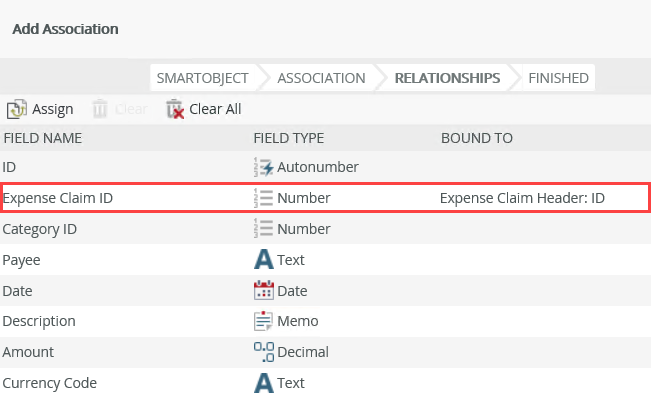Jump to the FINISHED wizard step
651x396 pixels.
(x=558, y=78)
